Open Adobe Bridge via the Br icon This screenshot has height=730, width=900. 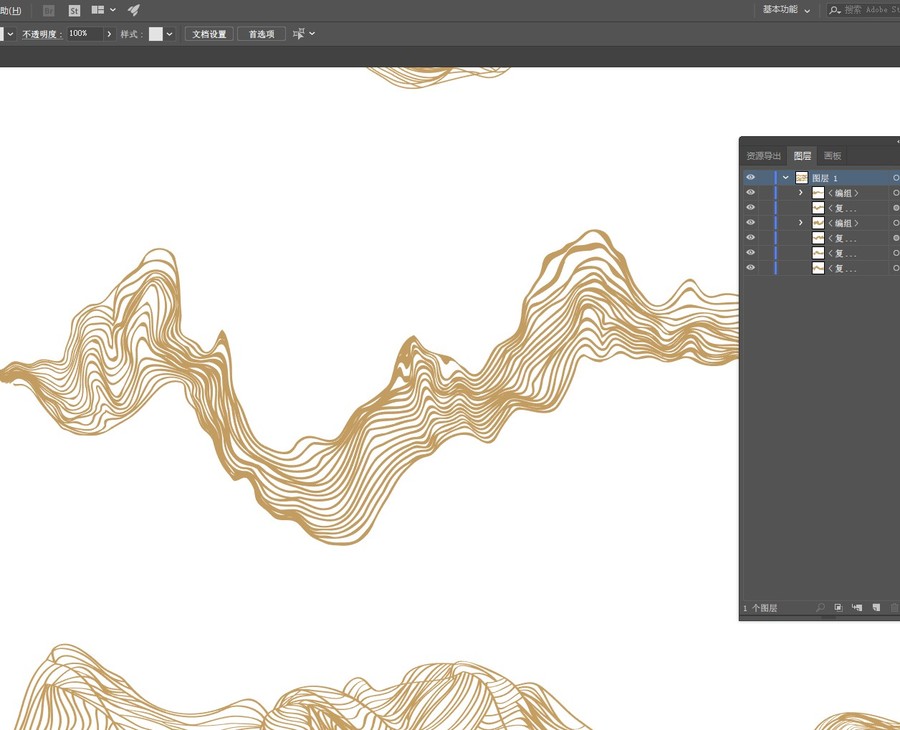point(49,10)
